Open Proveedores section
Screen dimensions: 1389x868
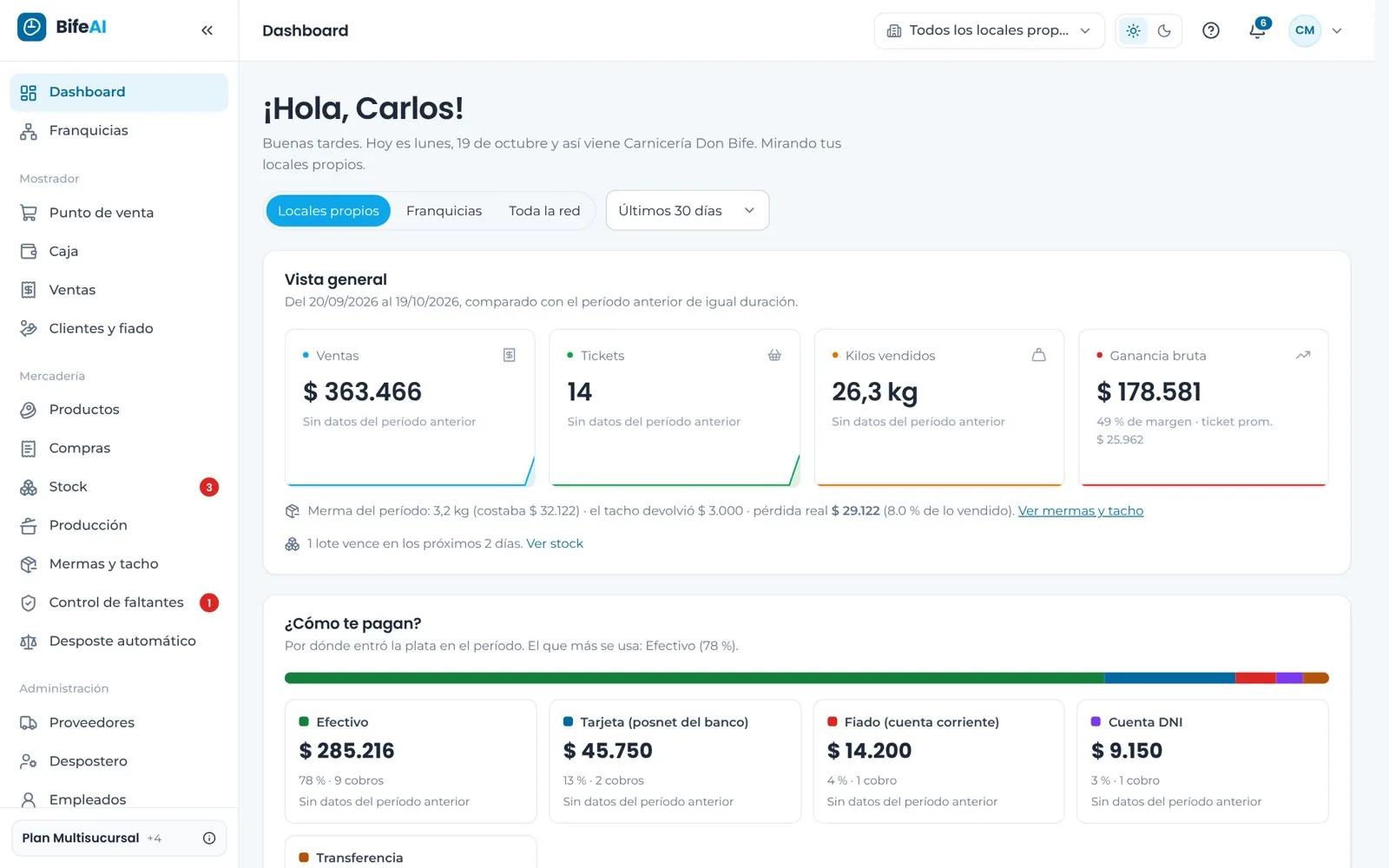tap(119, 722)
